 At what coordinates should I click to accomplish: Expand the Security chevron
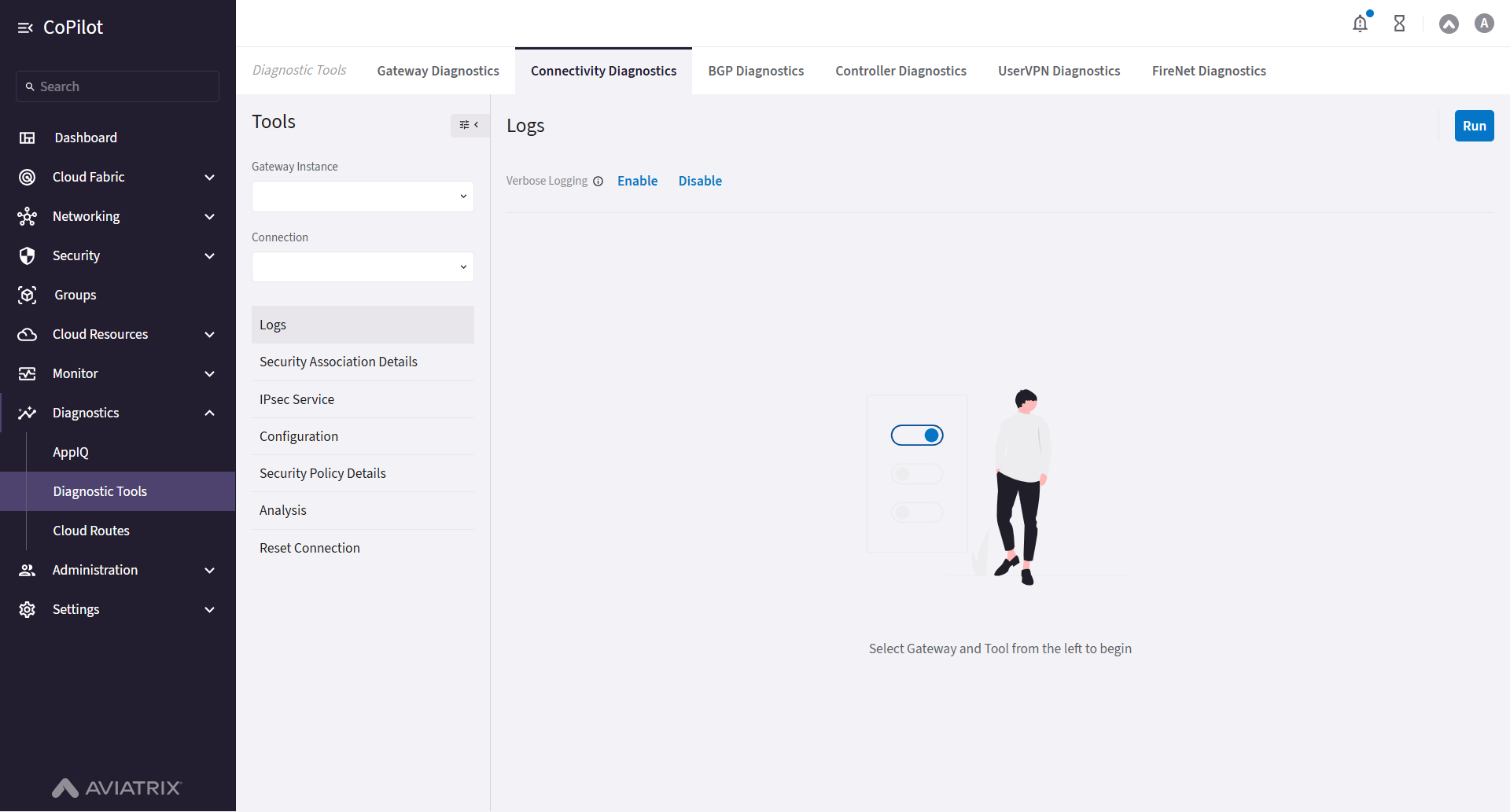click(x=210, y=255)
